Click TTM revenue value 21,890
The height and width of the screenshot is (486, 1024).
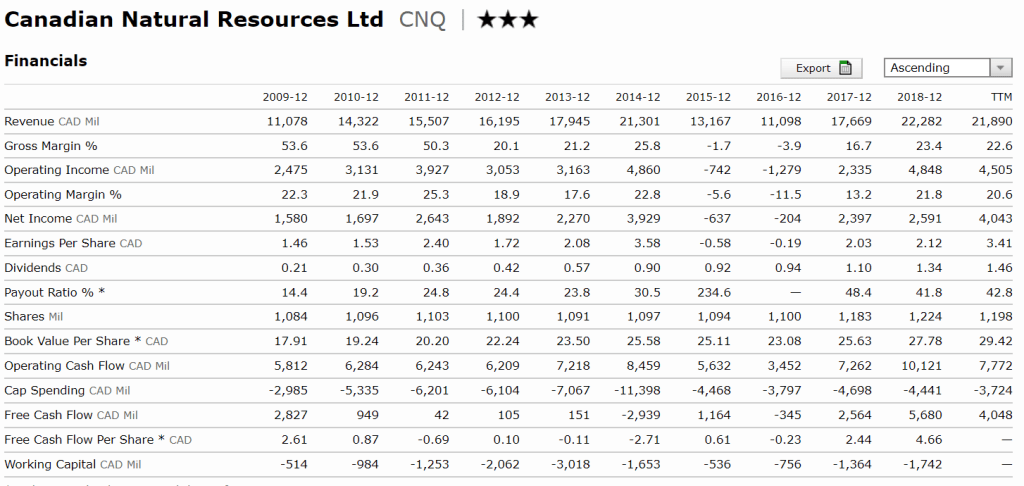coord(991,122)
